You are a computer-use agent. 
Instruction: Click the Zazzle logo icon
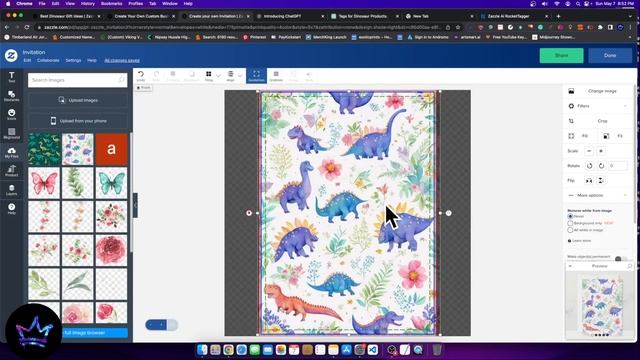click(x=11, y=56)
